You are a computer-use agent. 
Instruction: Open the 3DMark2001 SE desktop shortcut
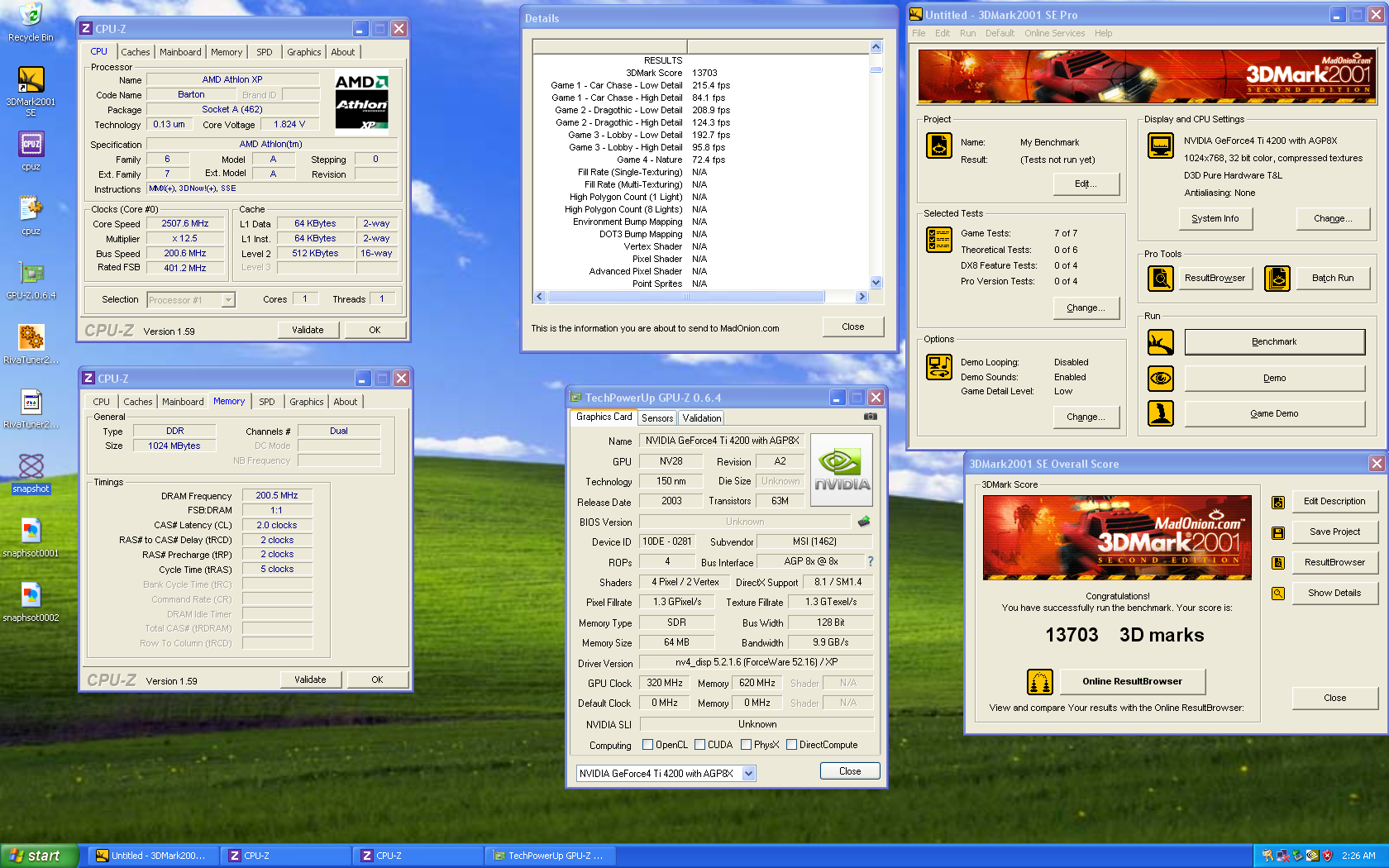point(31,91)
